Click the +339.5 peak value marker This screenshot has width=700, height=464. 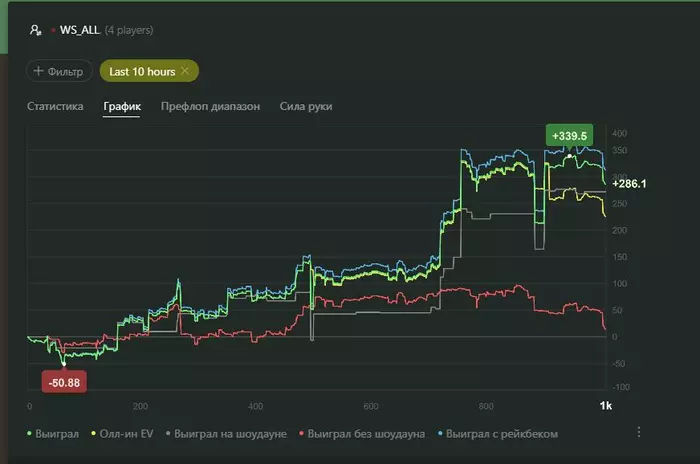click(569, 136)
